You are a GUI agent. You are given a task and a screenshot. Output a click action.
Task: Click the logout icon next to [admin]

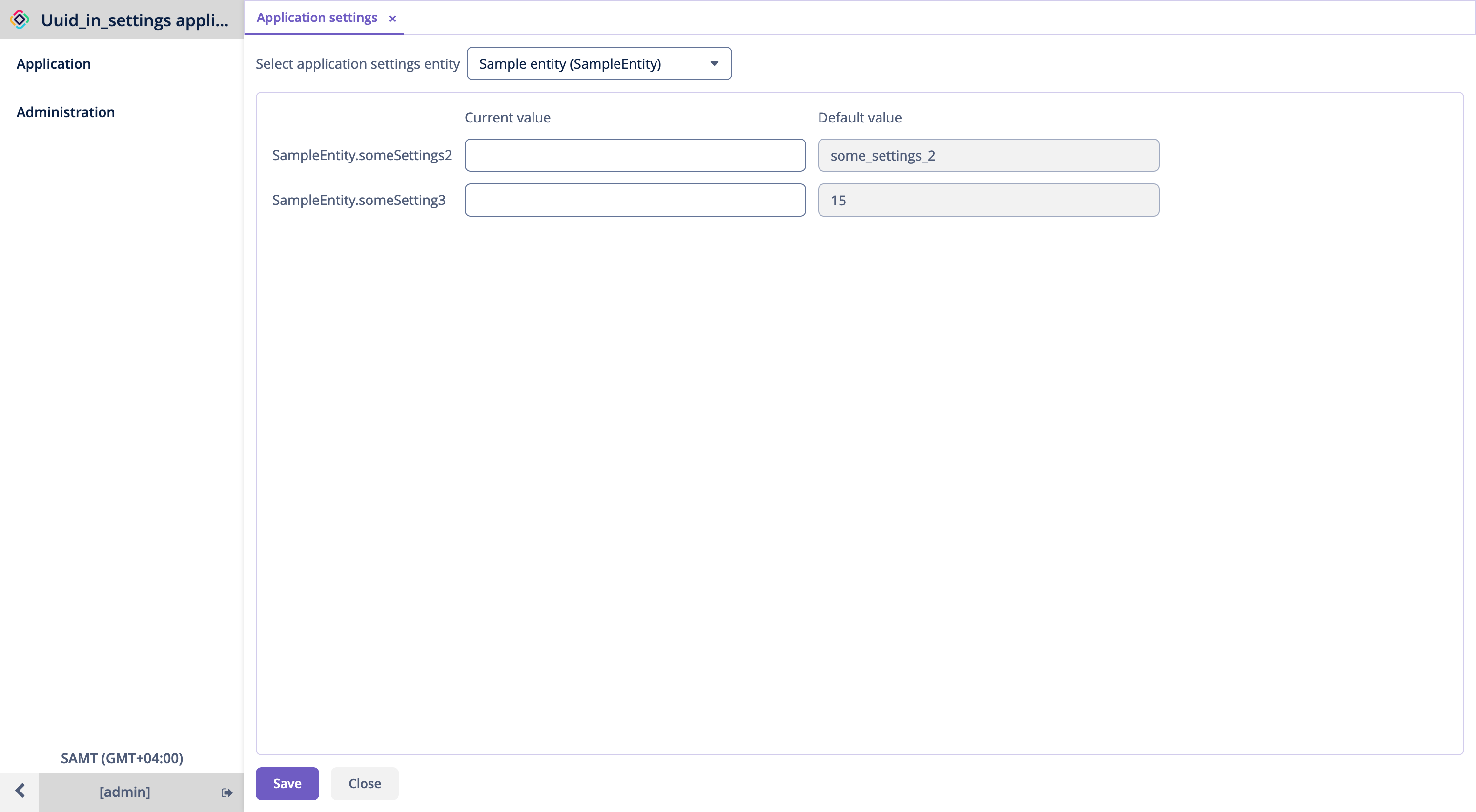click(x=226, y=792)
